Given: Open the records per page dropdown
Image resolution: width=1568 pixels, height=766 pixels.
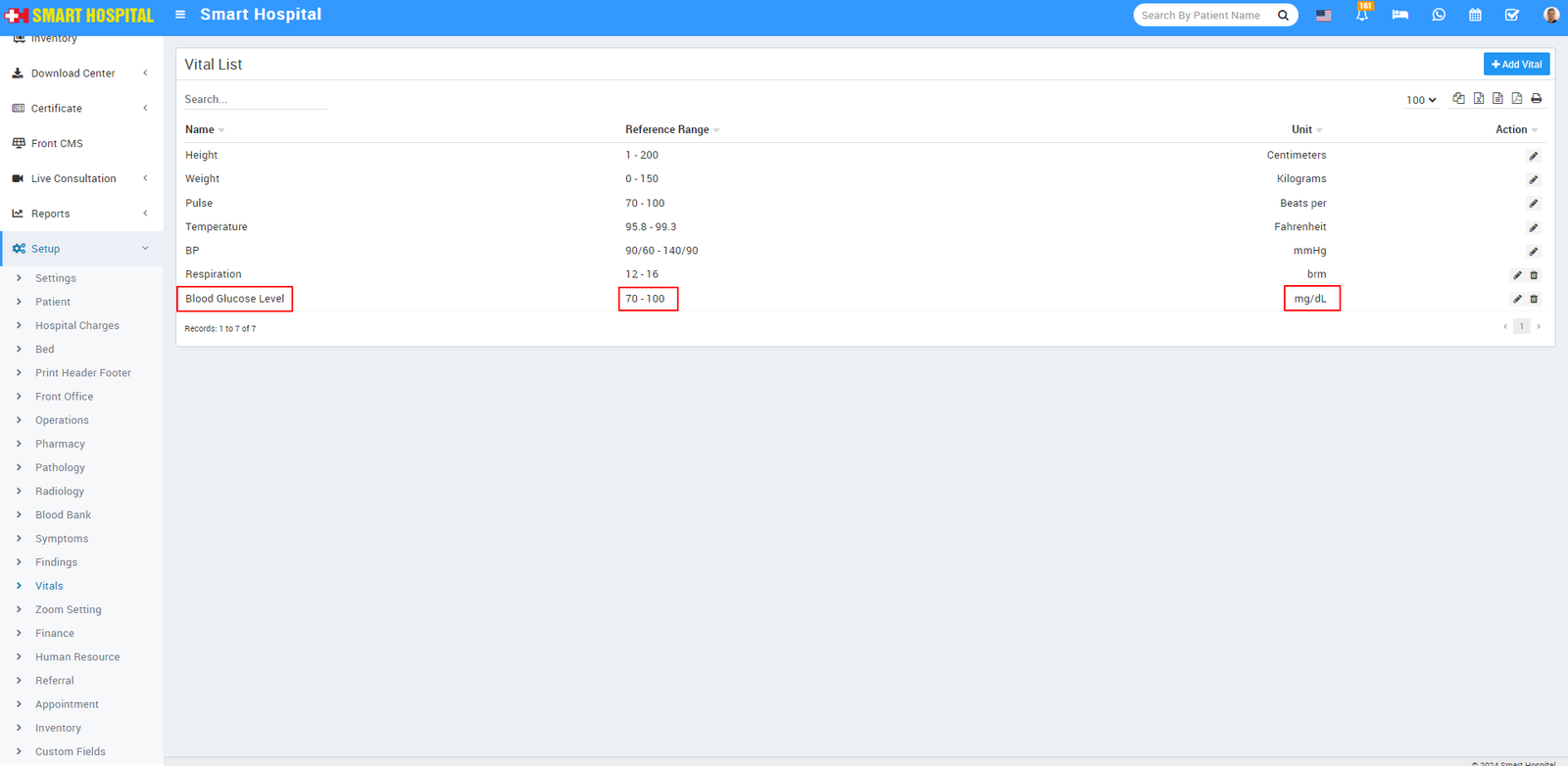Looking at the screenshot, I should (x=1421, y=100).
